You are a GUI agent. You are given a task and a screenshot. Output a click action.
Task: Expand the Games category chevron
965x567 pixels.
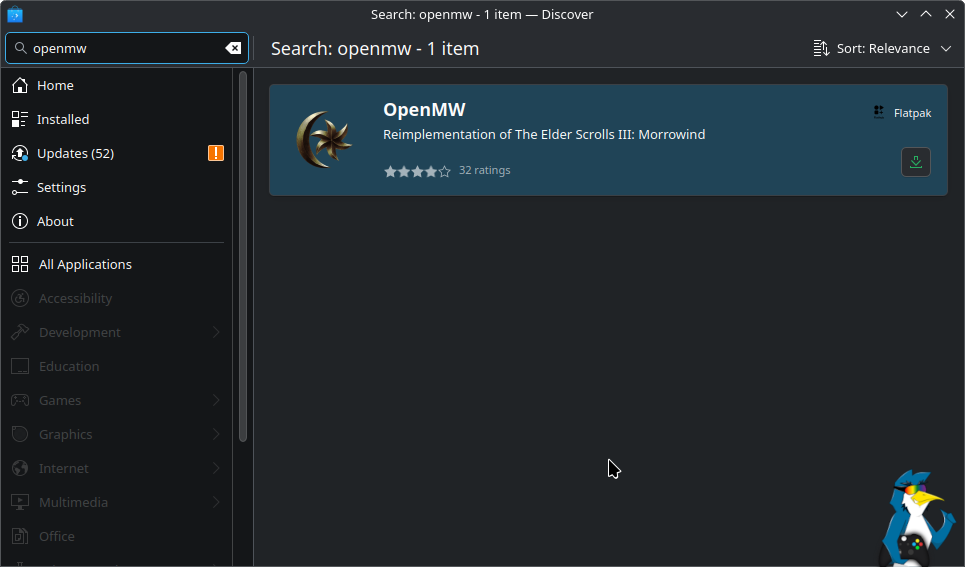[x=216, y=400]
